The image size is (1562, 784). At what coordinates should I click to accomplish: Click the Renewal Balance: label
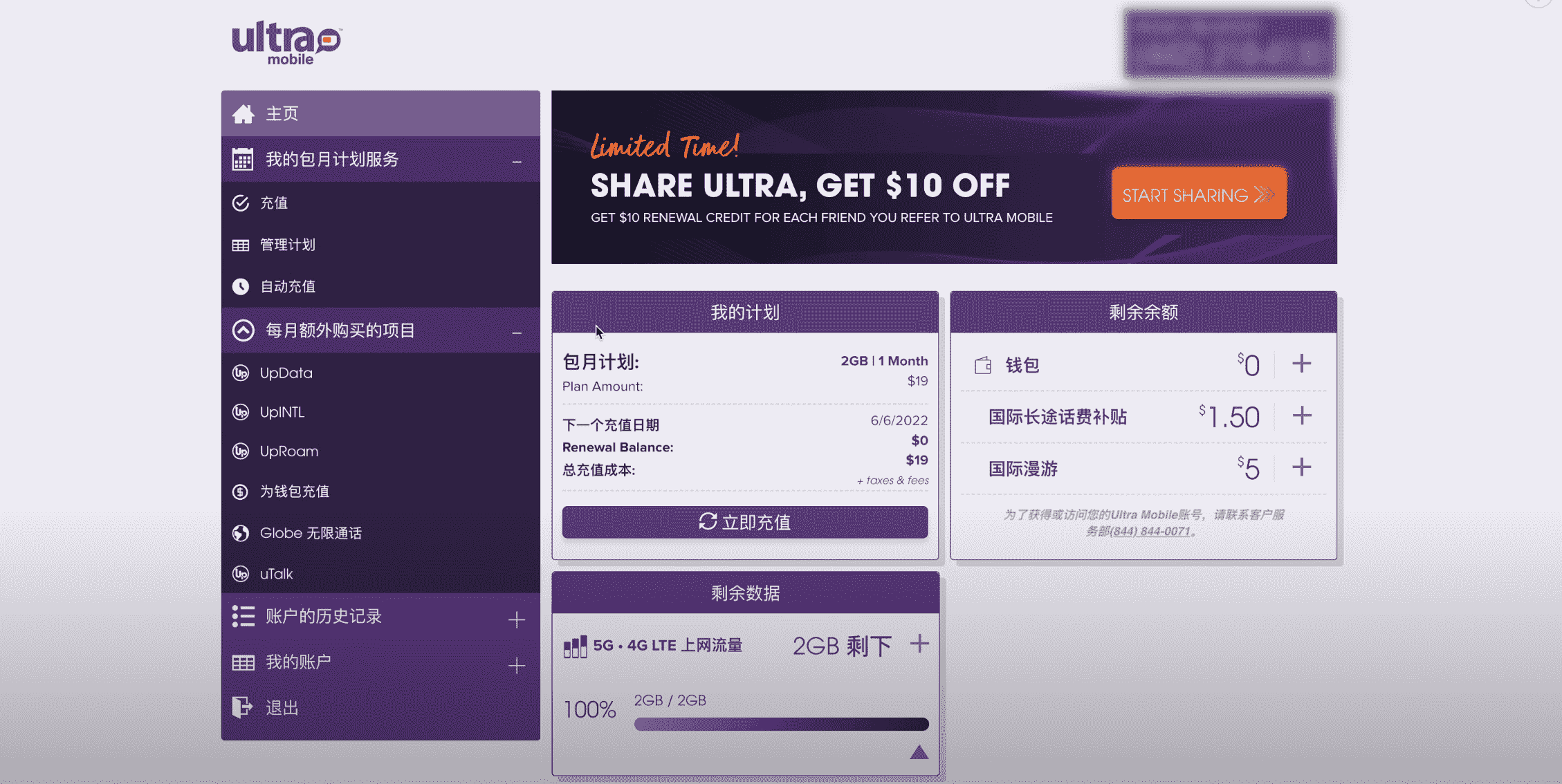tap(618, 447)
